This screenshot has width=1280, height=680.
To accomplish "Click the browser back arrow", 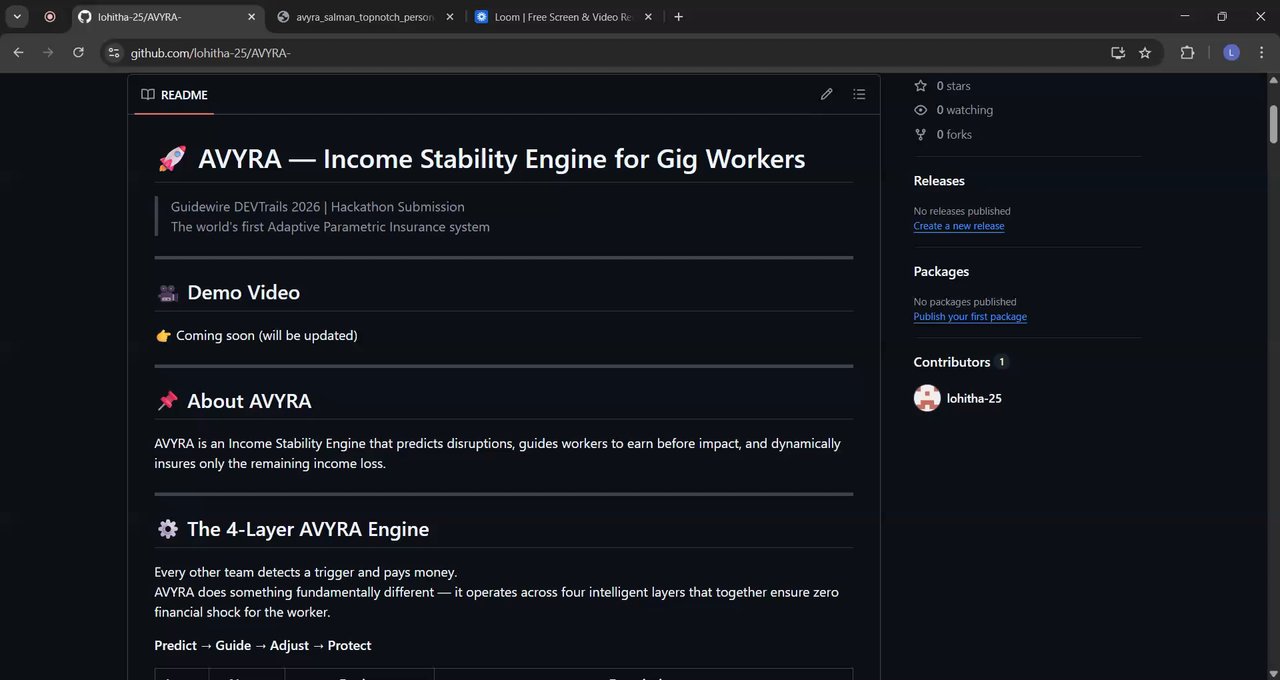I will point(18,53).
